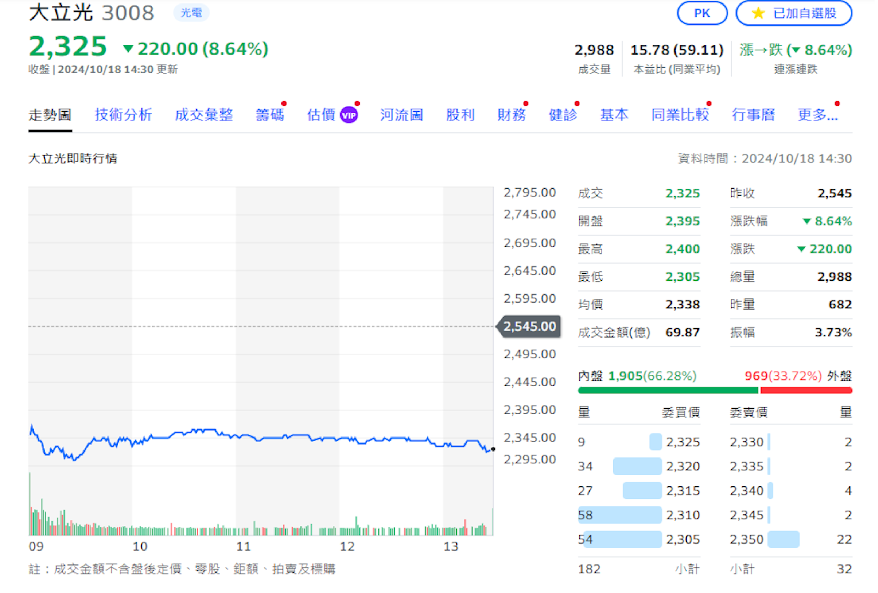Select the 行事曆 tab
Screen dimensions: 878x593
(x=754, y=115)
